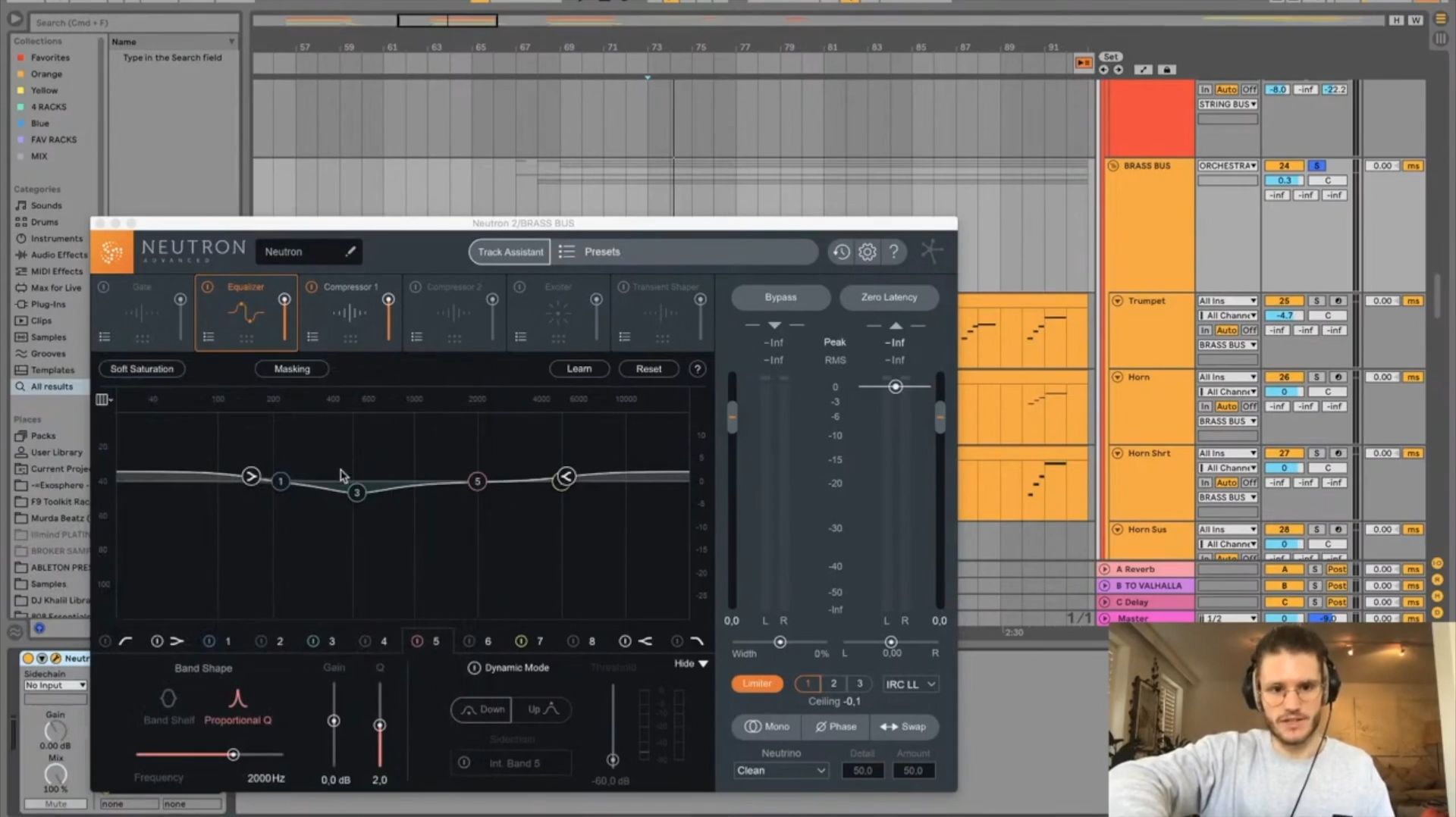The image size is (1456, 817).
Task: Click the Equalizer help question mark icon
Action: [697, 369]
